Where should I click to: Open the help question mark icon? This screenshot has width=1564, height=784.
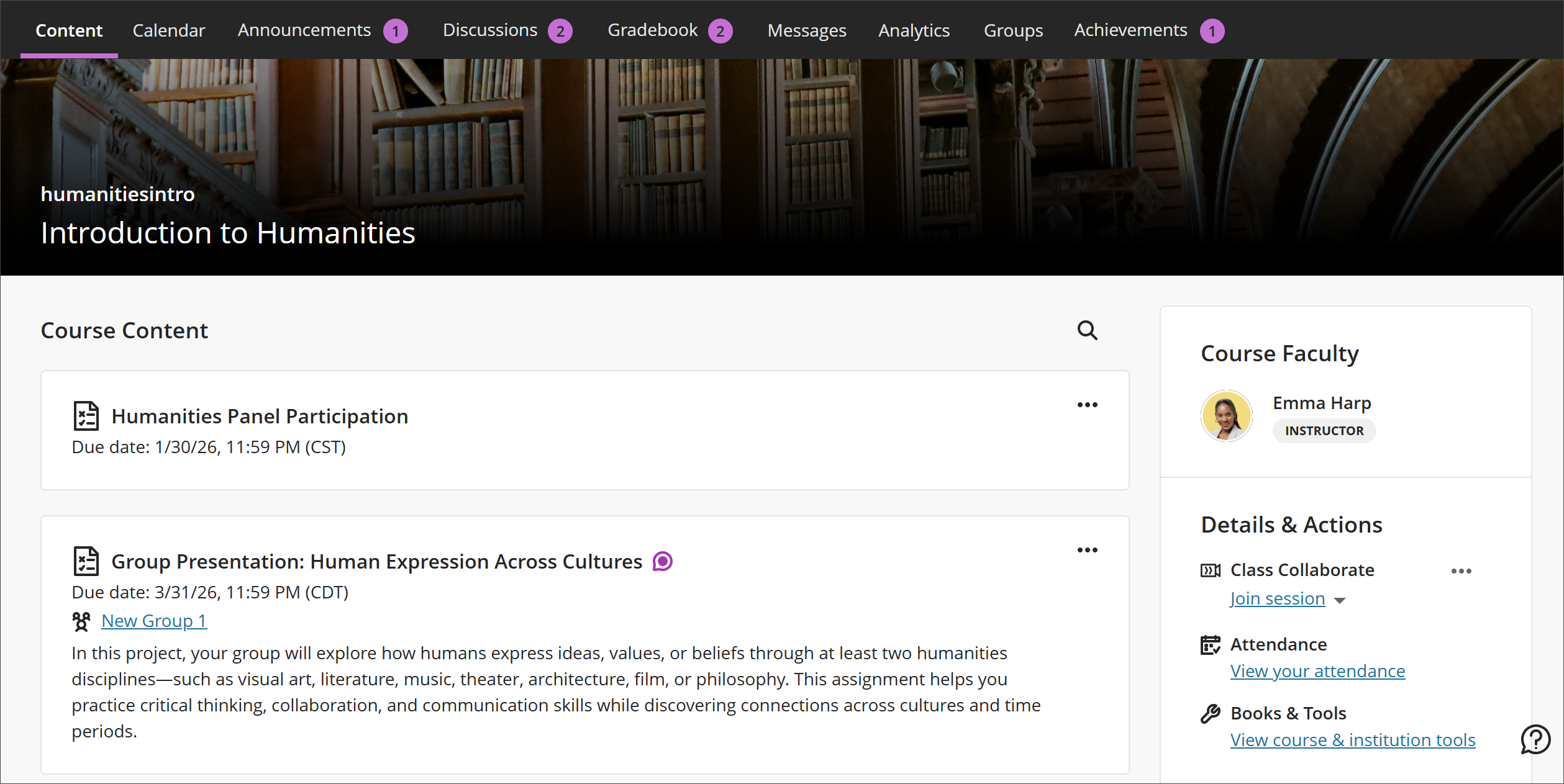(1535, 739)
